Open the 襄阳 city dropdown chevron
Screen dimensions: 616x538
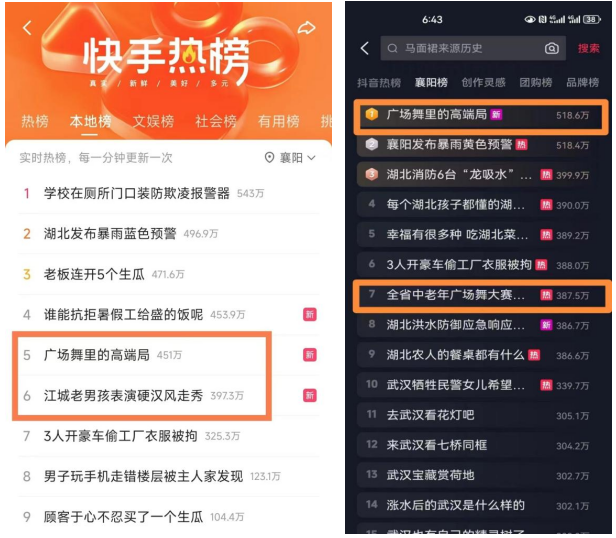pos(311,158)
